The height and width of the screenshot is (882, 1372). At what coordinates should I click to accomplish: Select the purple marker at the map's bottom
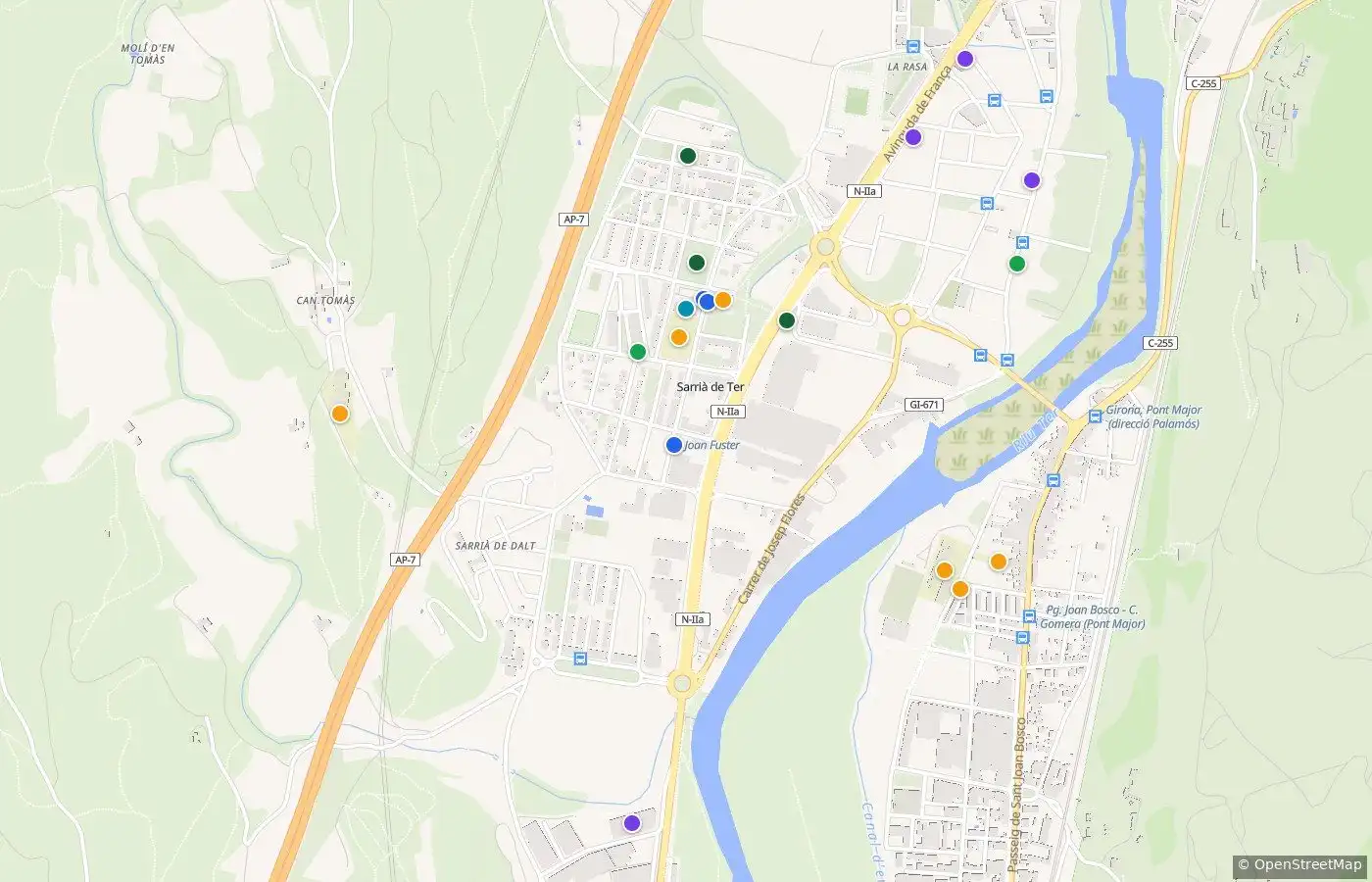[x=632, y=823]
